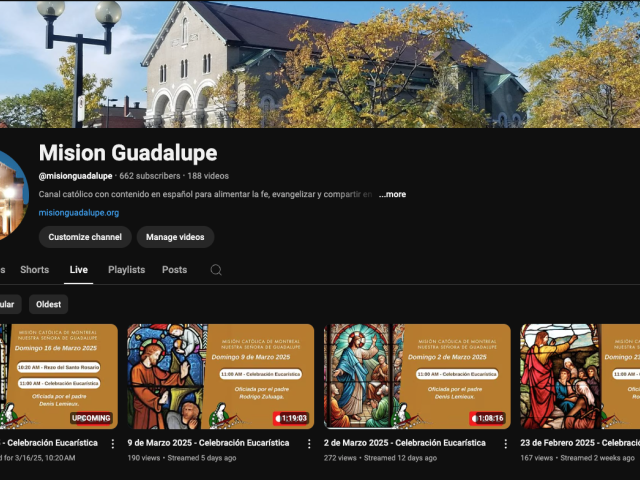Open options menu for the upcoming 16 de Marzo video
This screenshot has width=640, height=480.
pyautogui.click(x=113, y=444)
